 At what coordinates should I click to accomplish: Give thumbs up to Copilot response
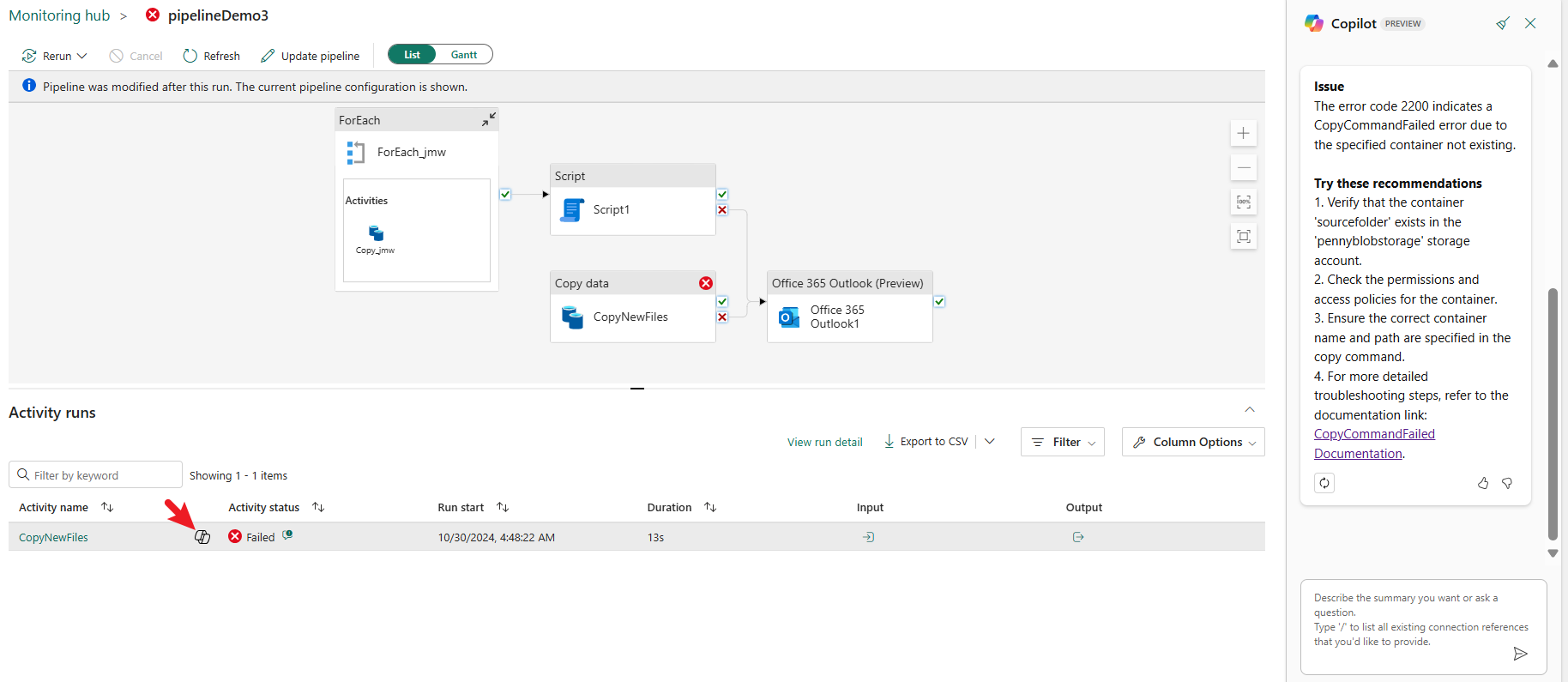pos(1483,483)
